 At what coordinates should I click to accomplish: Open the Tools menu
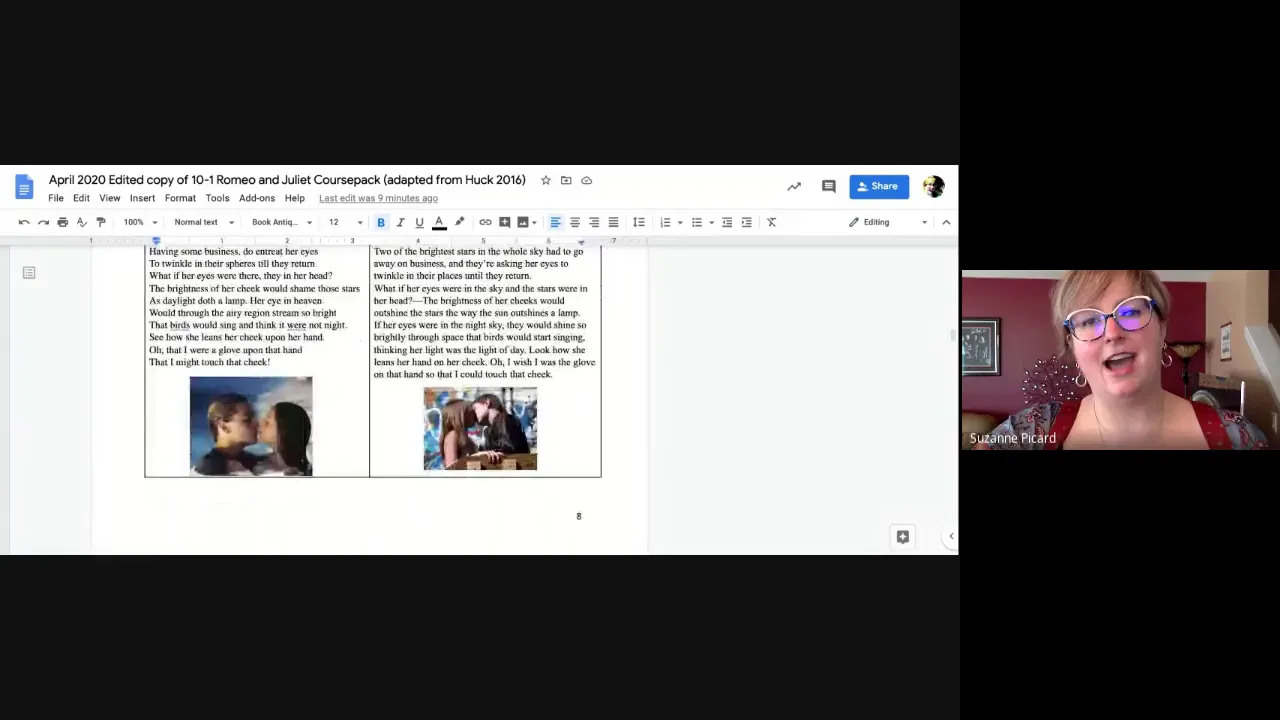point(217,198)
